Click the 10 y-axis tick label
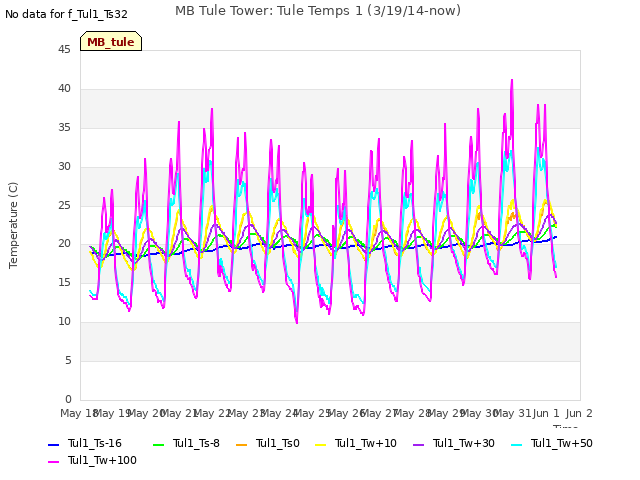Viewport: 640px width, 480px height. (64, 322)
